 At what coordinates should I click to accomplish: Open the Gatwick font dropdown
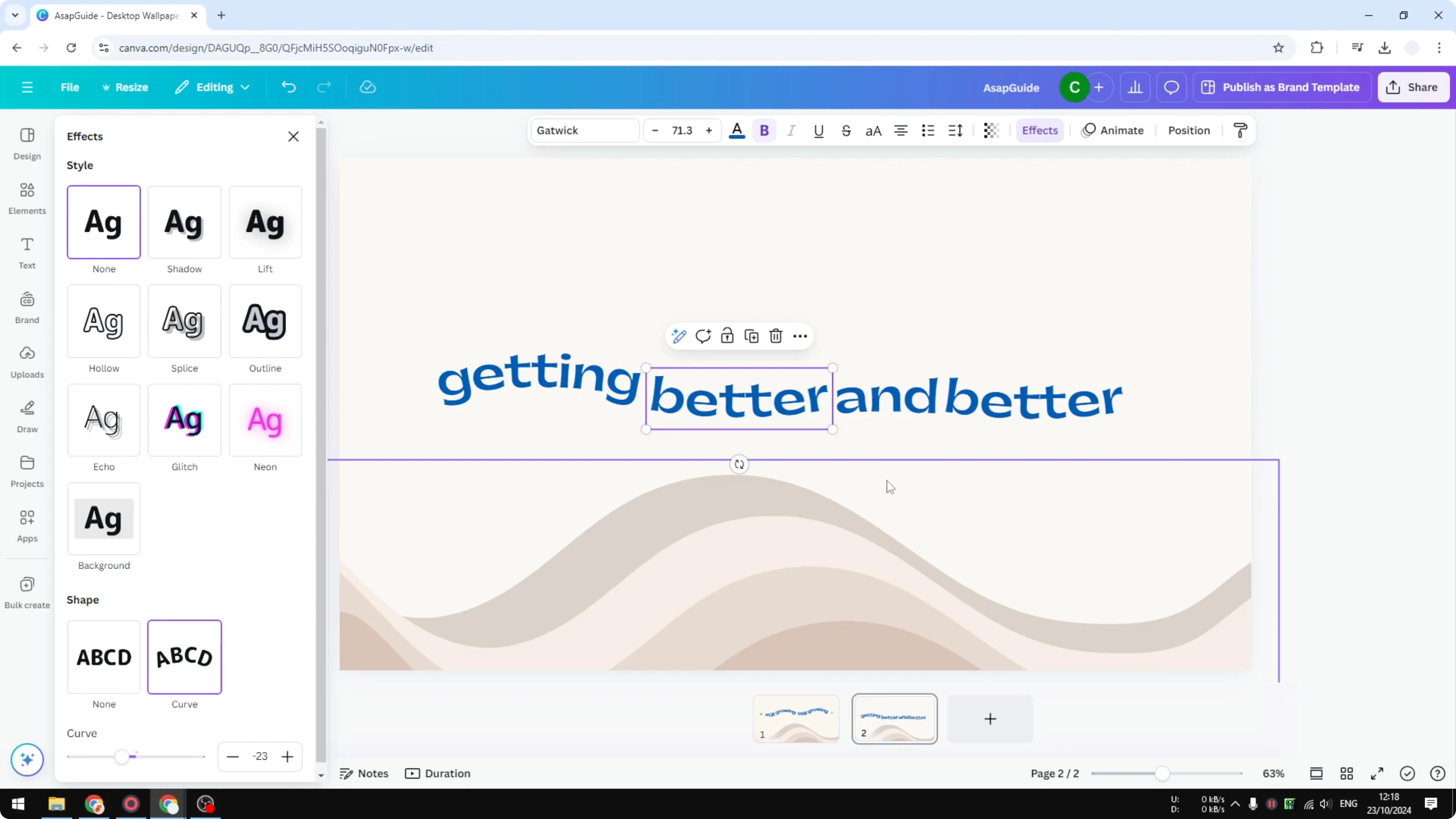[x=584, y=130]
